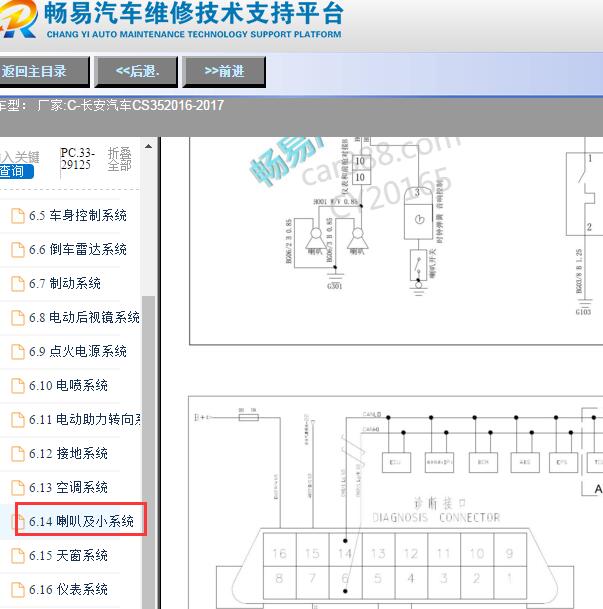Viewport: 603px width, 609px height.
Task: Click the page icon beside 6.15 天窗系统
Action: [17, 555]
